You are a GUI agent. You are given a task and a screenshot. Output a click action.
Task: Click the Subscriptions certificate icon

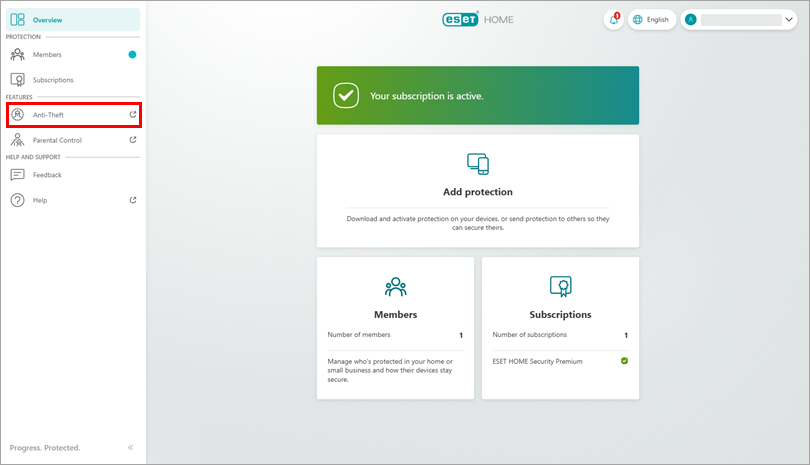click(560, 287)
